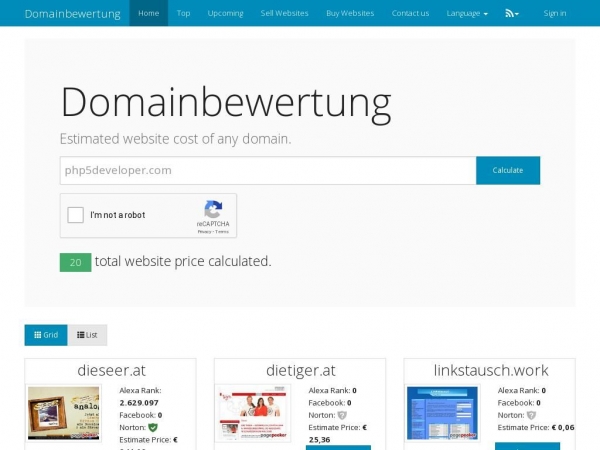Check the I'm not a robot checkbox
Viewport: 600px width, 450px height.
75,215
